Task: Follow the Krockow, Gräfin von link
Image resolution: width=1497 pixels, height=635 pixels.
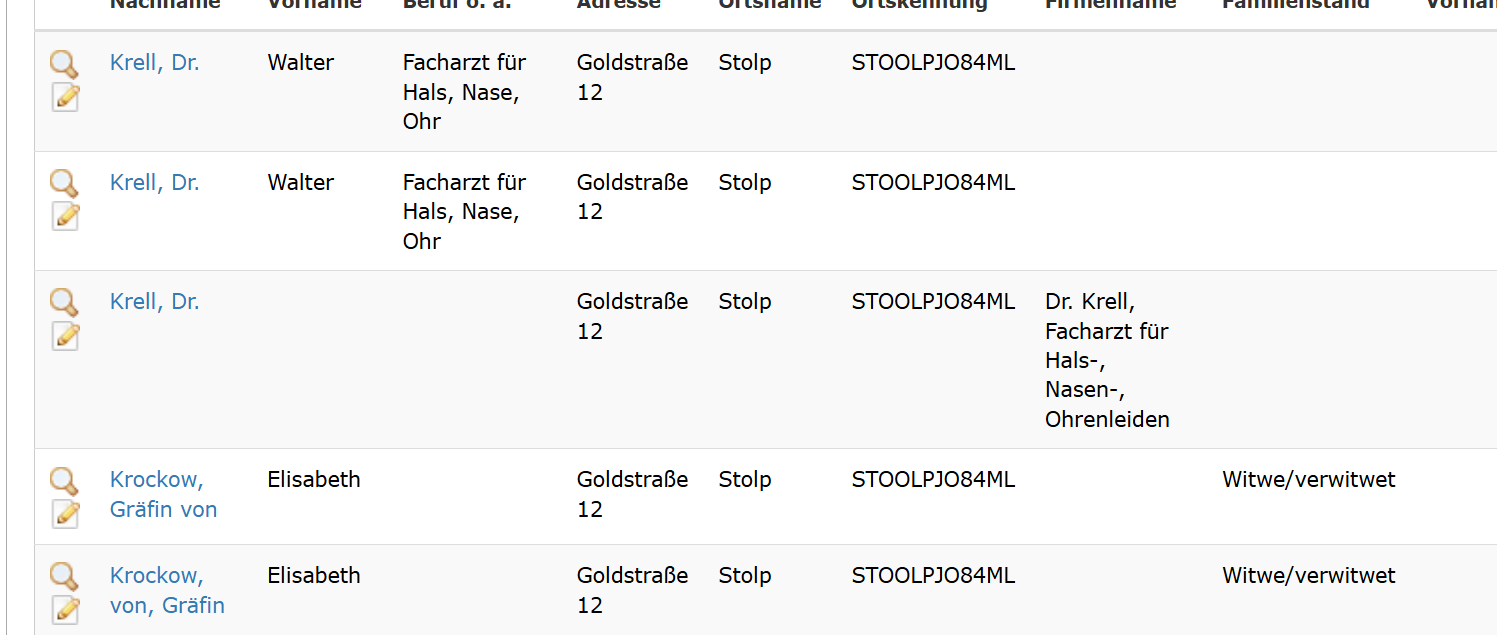Action: pyautogui.click(x=163, y=494)
